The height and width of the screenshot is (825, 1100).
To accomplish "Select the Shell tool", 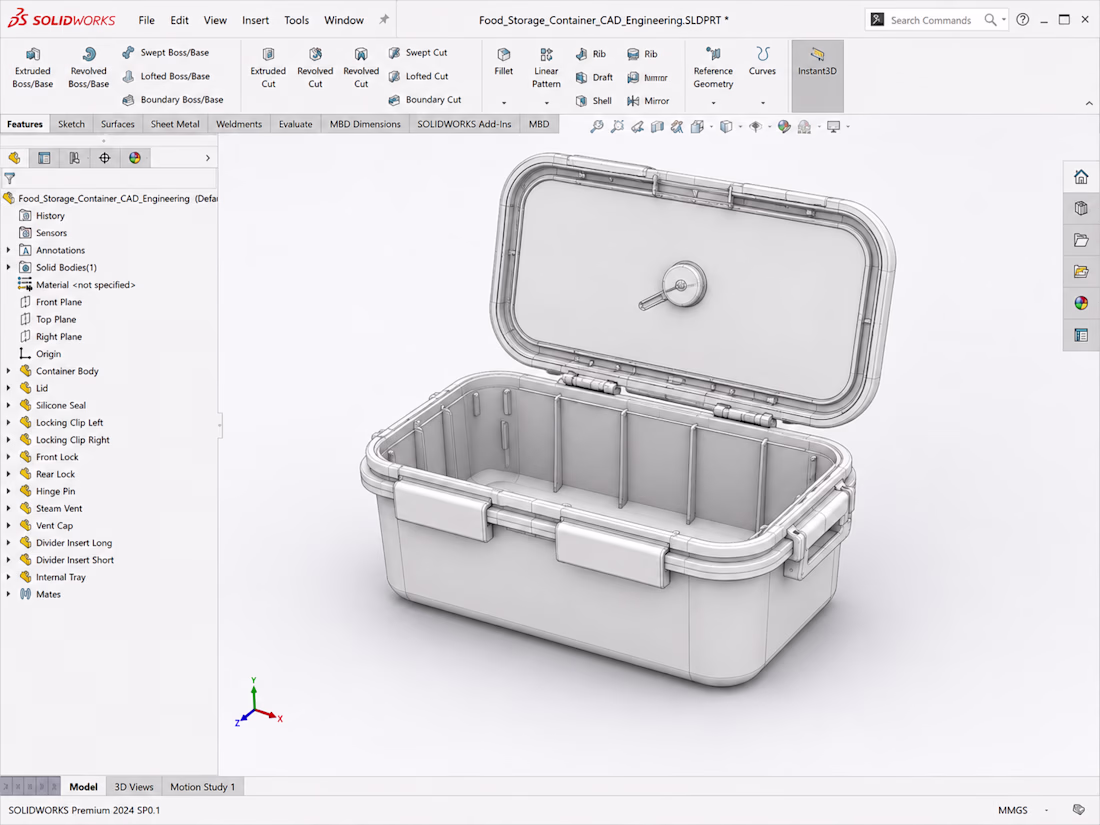I will point(593,101).
